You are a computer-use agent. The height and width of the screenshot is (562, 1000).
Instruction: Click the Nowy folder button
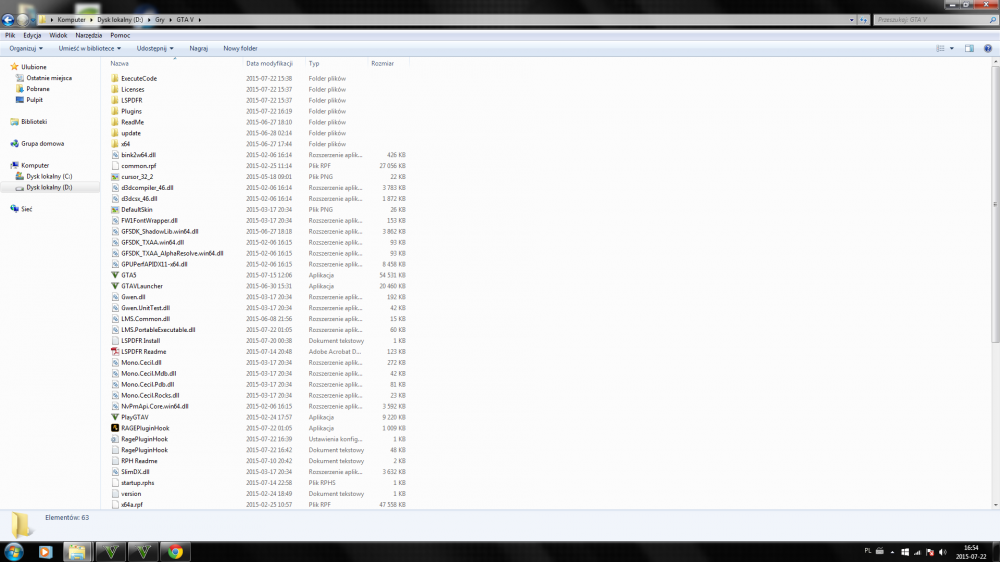(240, 48)
